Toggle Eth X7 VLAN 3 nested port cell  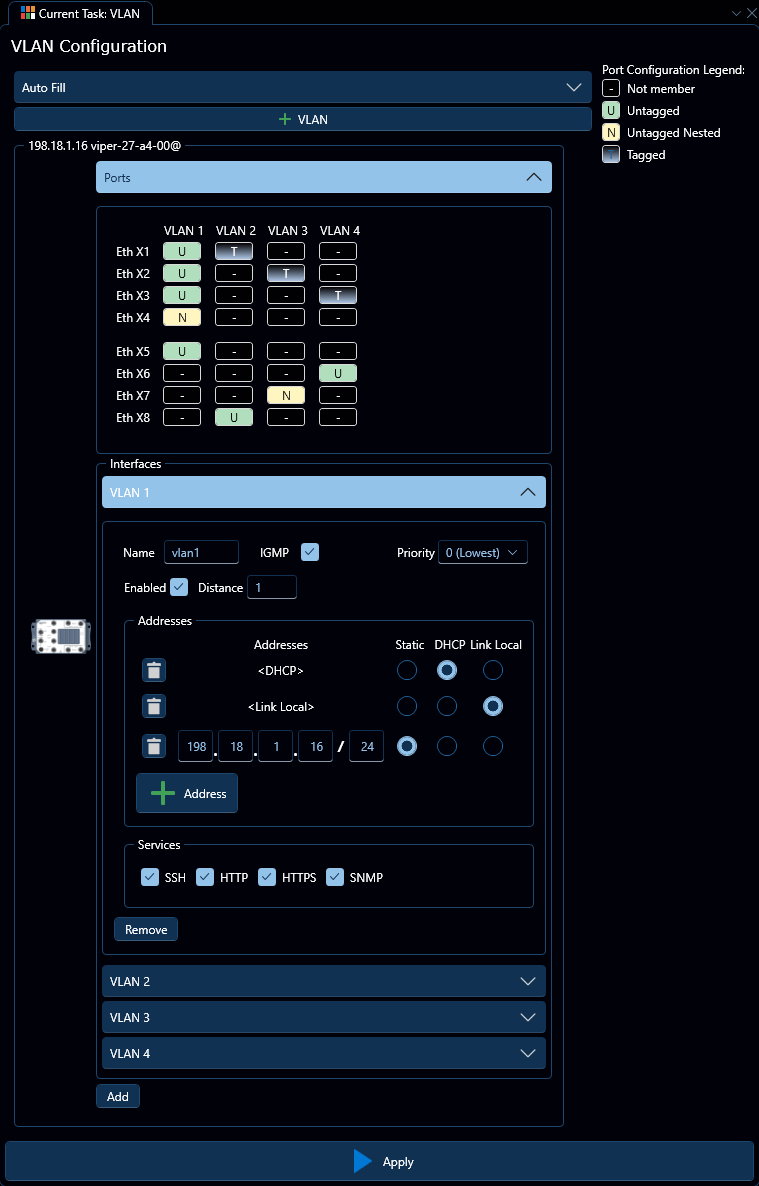(x=286, y=395)
